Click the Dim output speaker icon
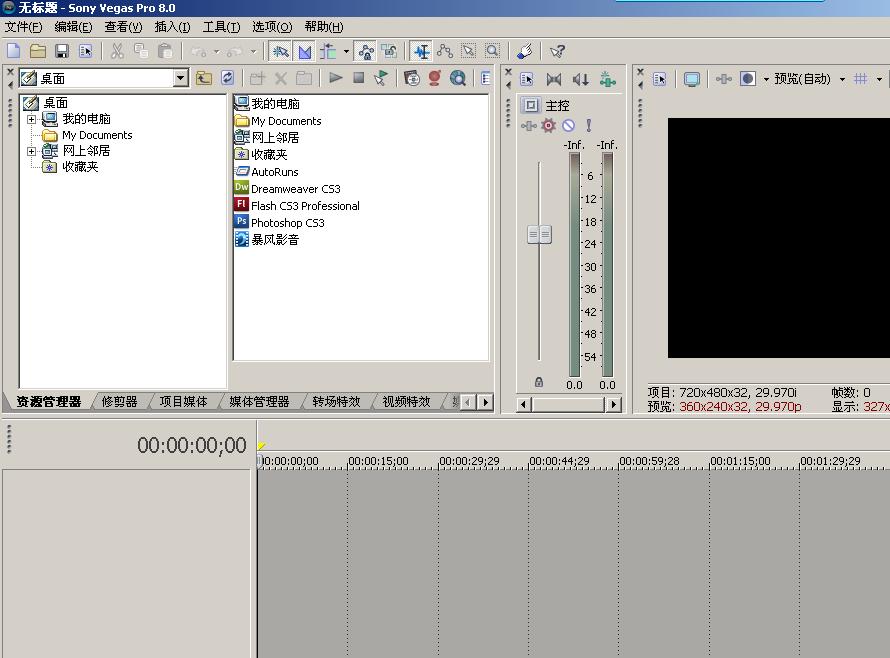The height and width of the screenshot is (658, 890). 580,79
